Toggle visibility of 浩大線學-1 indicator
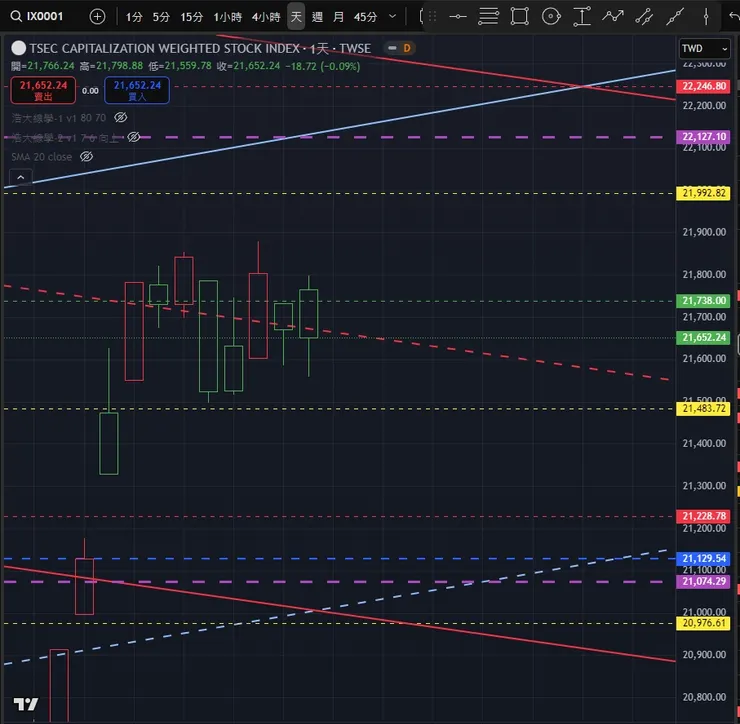 (121, 118)
